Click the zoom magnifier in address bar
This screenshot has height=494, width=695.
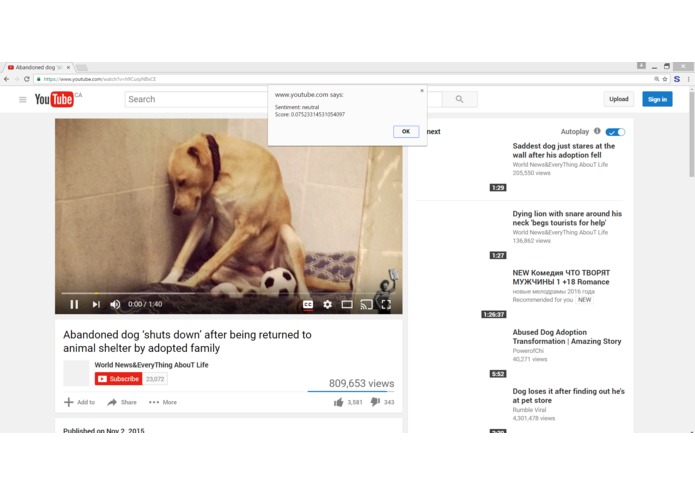pos(656,79)
